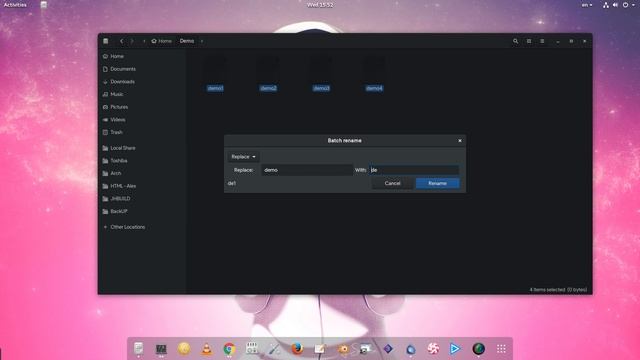Open the Replace mode dropdown in Batch rename
640x360 pixels.
(243, 157)
